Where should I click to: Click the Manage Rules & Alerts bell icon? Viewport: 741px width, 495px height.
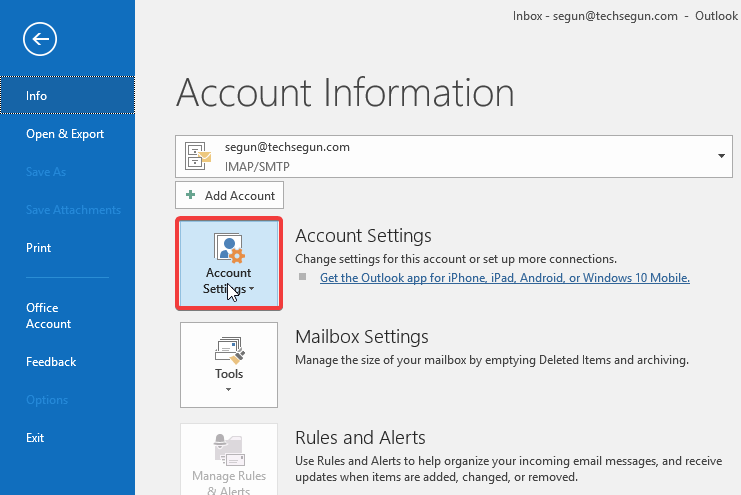[x=230, y=450]
